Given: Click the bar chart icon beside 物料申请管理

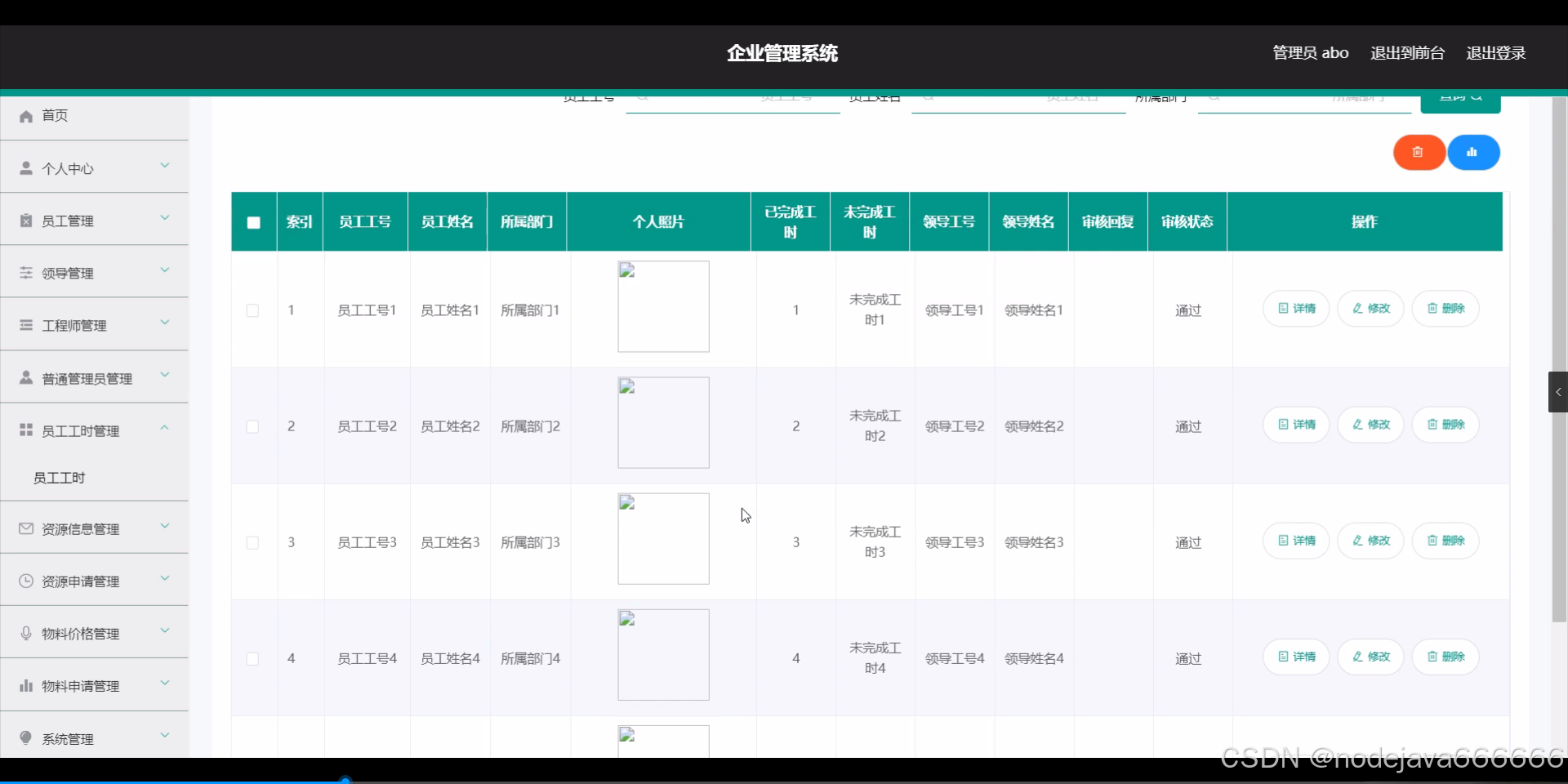Looking at the screenshot, I should [26, 685].
